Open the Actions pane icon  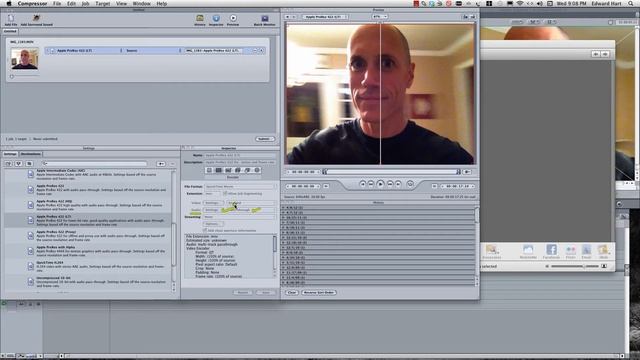(x=257, y=170)
